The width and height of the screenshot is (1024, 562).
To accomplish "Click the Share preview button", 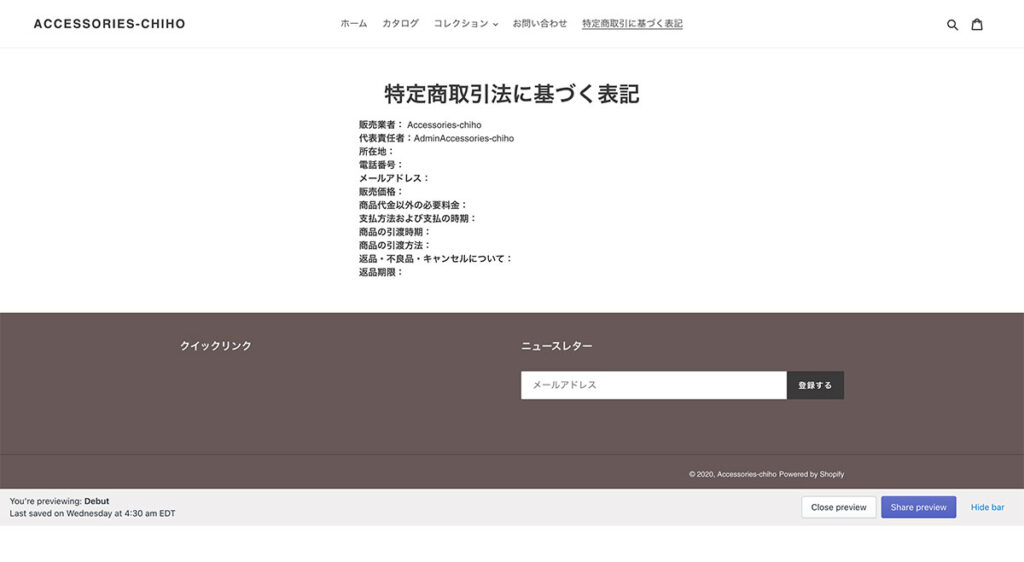I will pos(918,507).
